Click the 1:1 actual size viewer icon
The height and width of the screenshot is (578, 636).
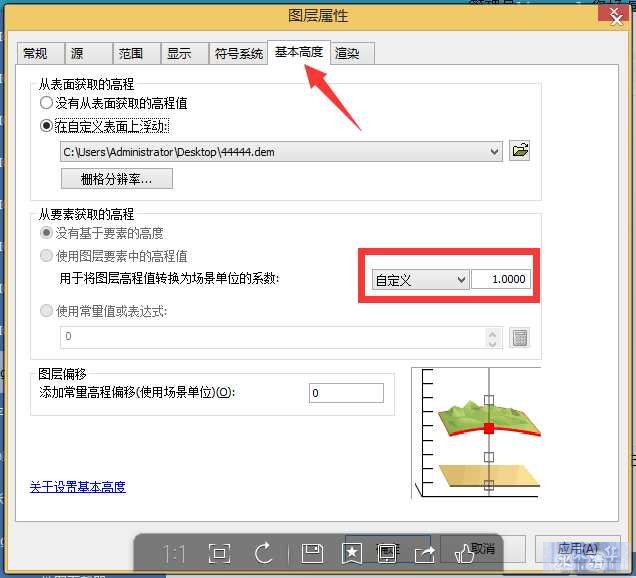pos(174,554)
